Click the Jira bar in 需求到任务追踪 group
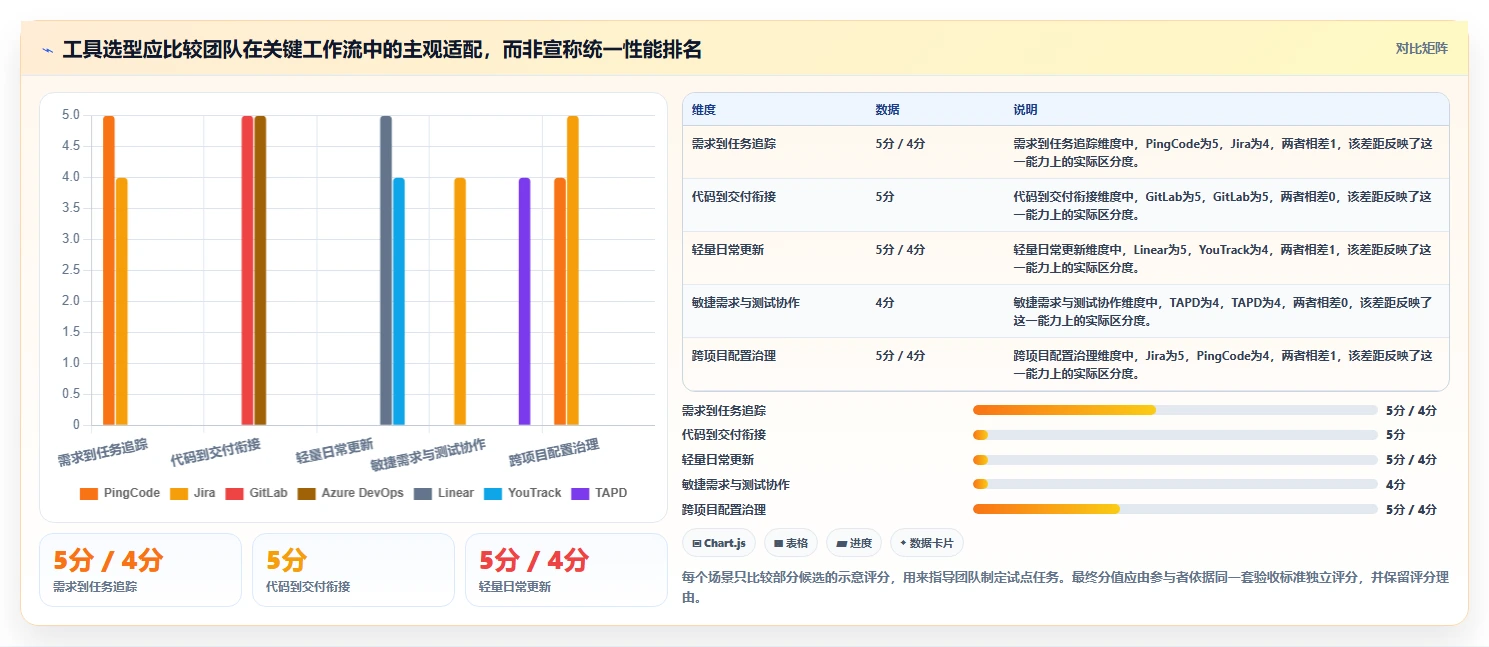The image size is (1489, 647). 122,301
